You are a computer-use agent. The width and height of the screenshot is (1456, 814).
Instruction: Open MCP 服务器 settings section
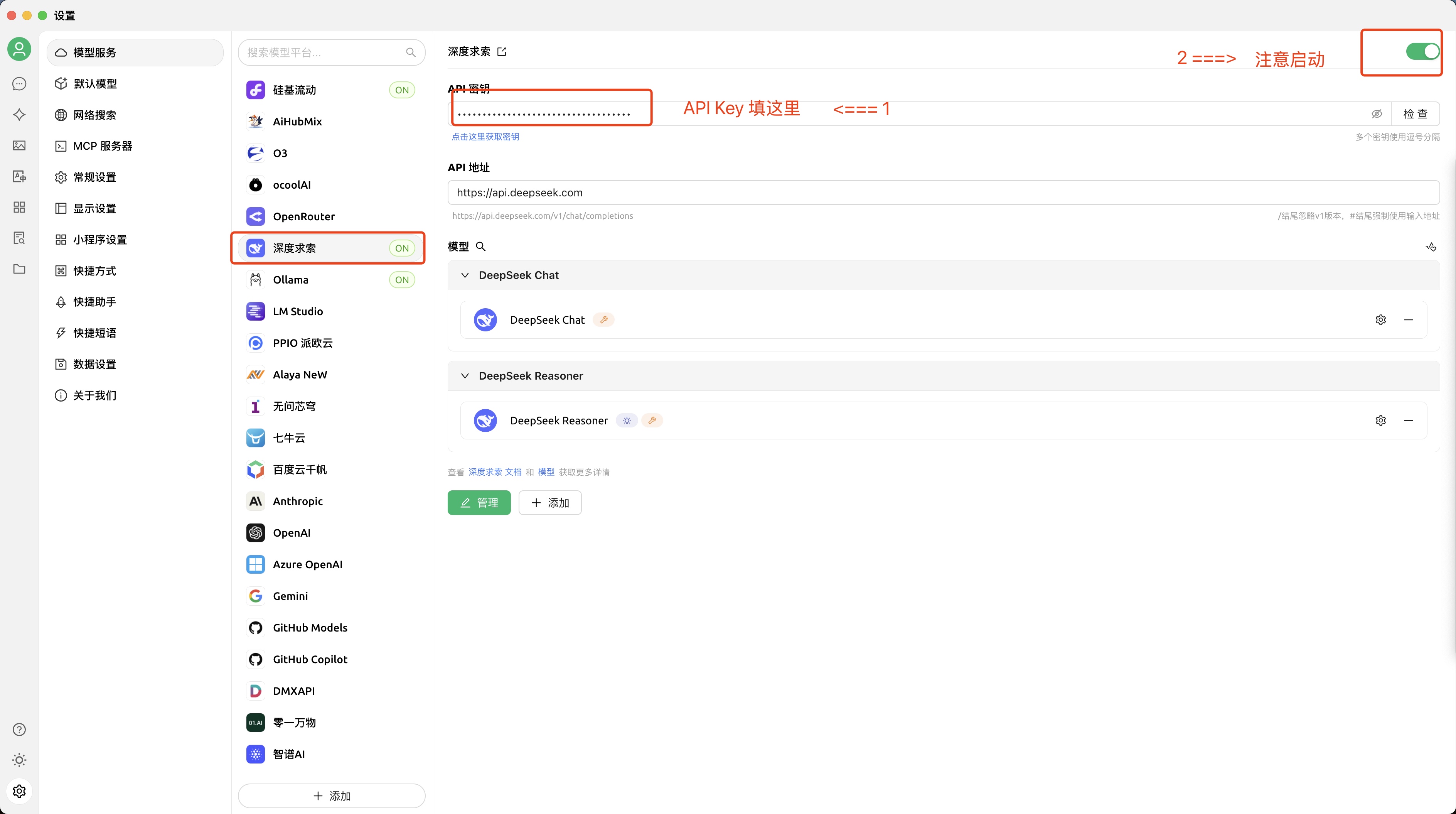[135, 146]
